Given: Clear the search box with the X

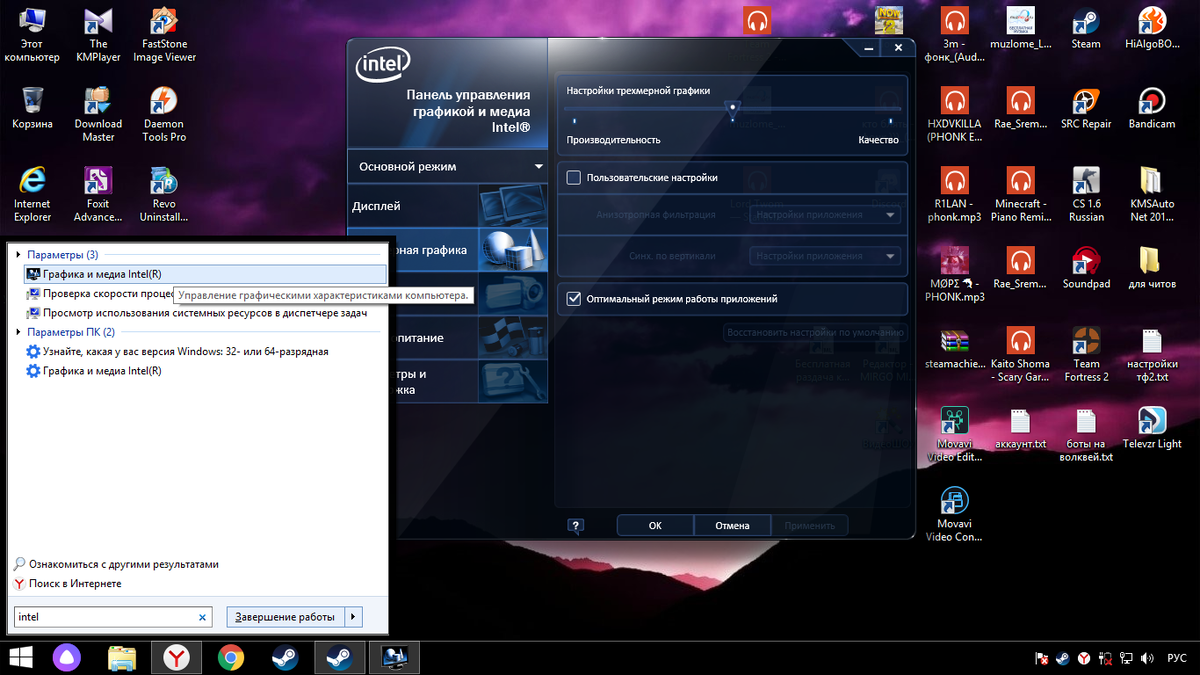Looking at the screenshot, I should click(204, 617).
